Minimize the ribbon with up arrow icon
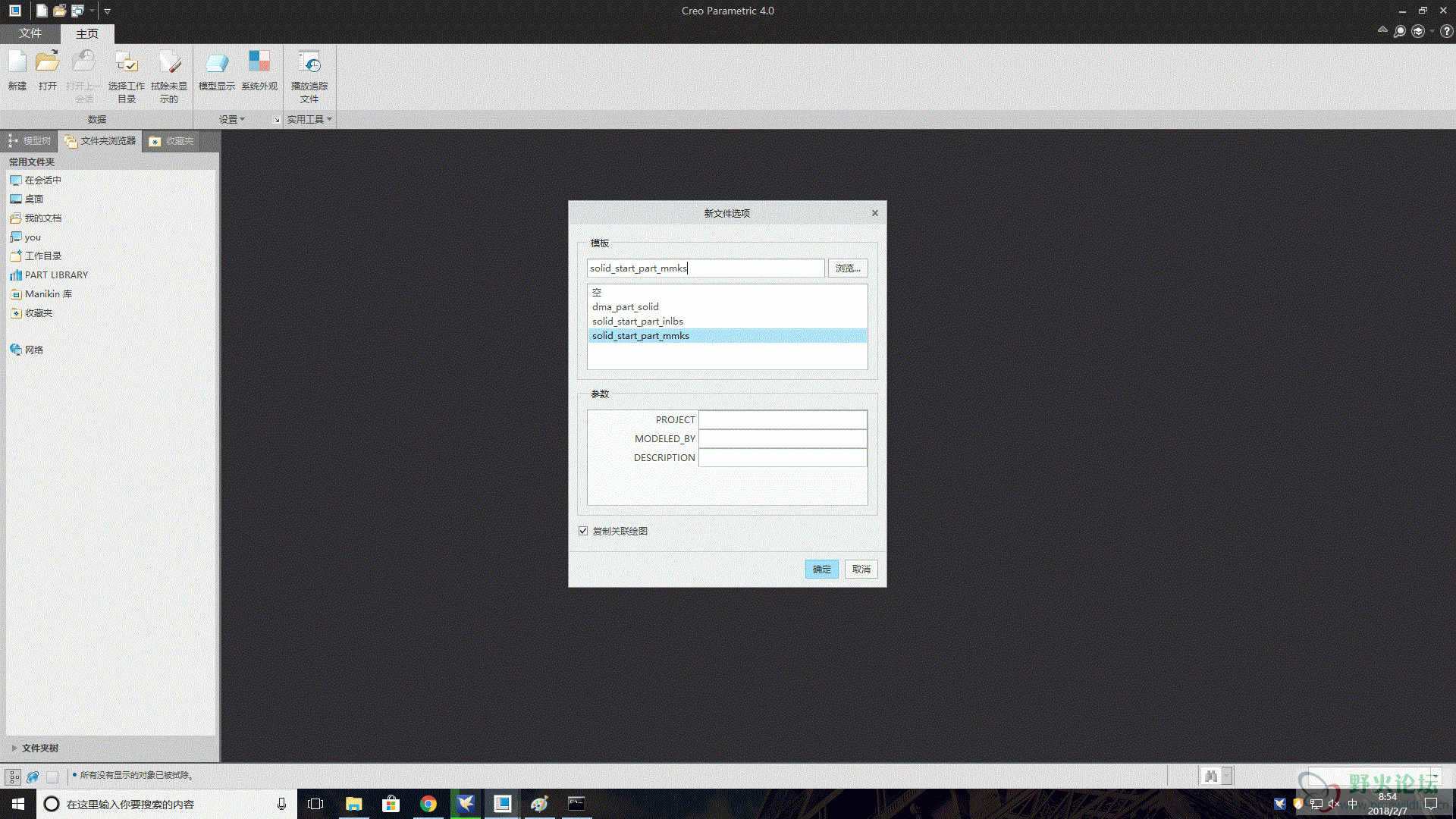The image size is (1456, 819). (1382, 30)
